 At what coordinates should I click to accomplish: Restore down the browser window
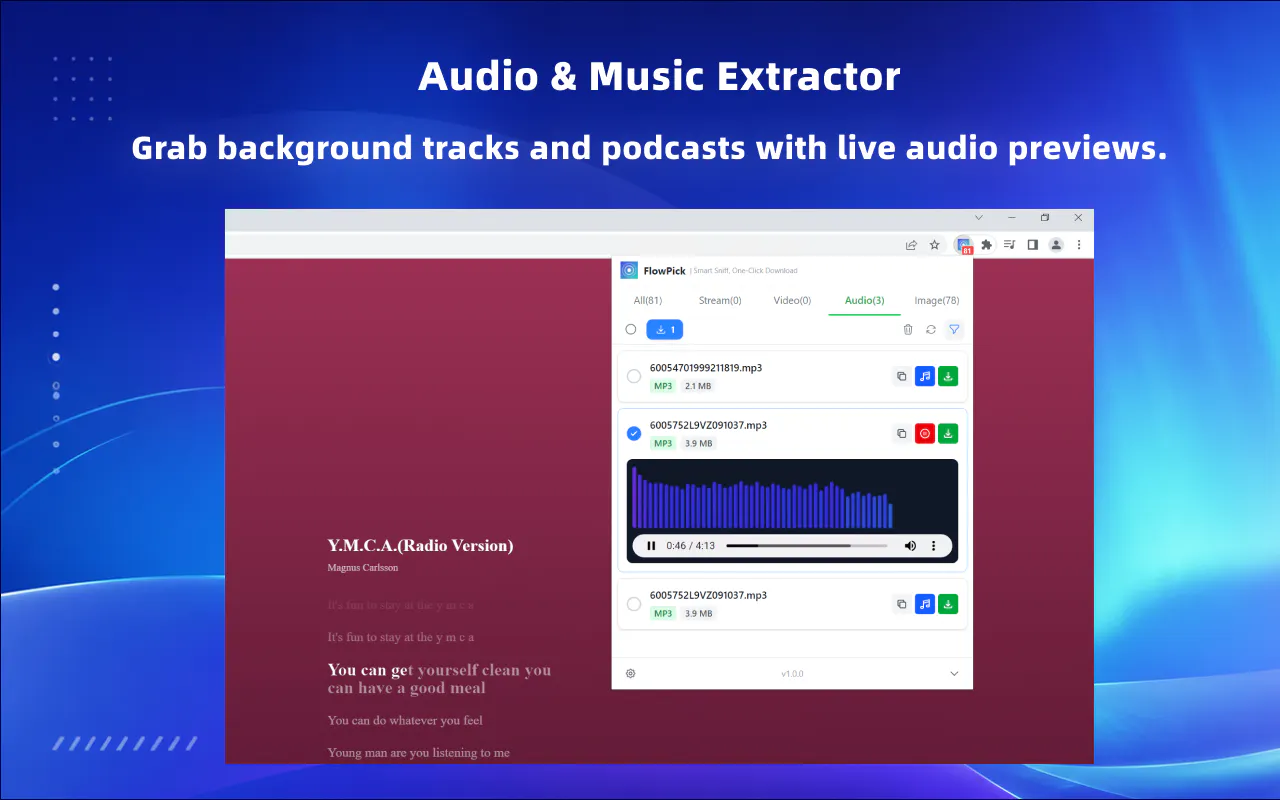[x=1045, y=217]
